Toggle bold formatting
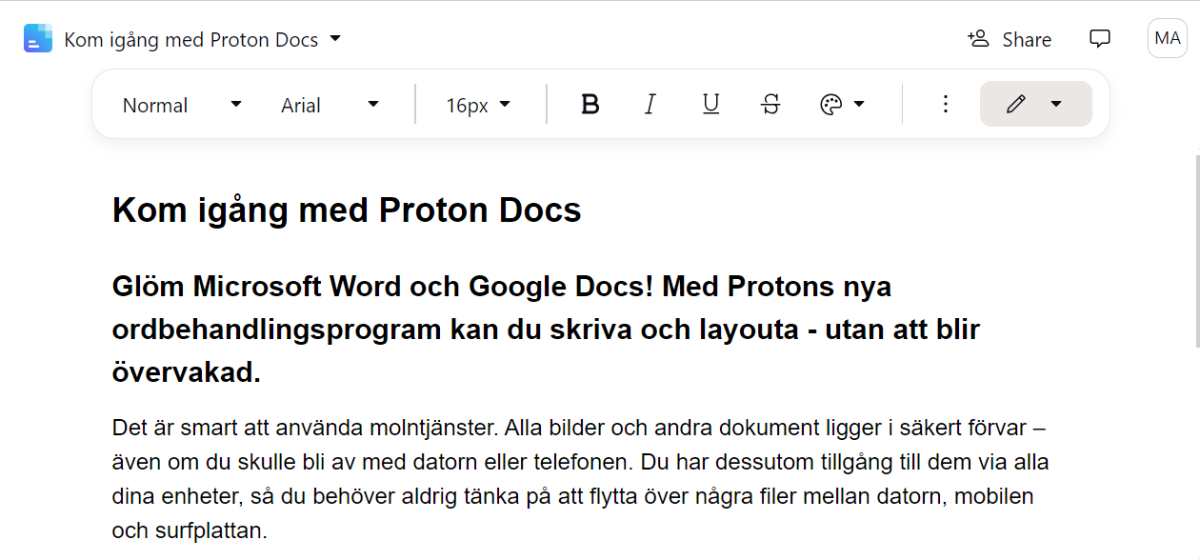 590,105
